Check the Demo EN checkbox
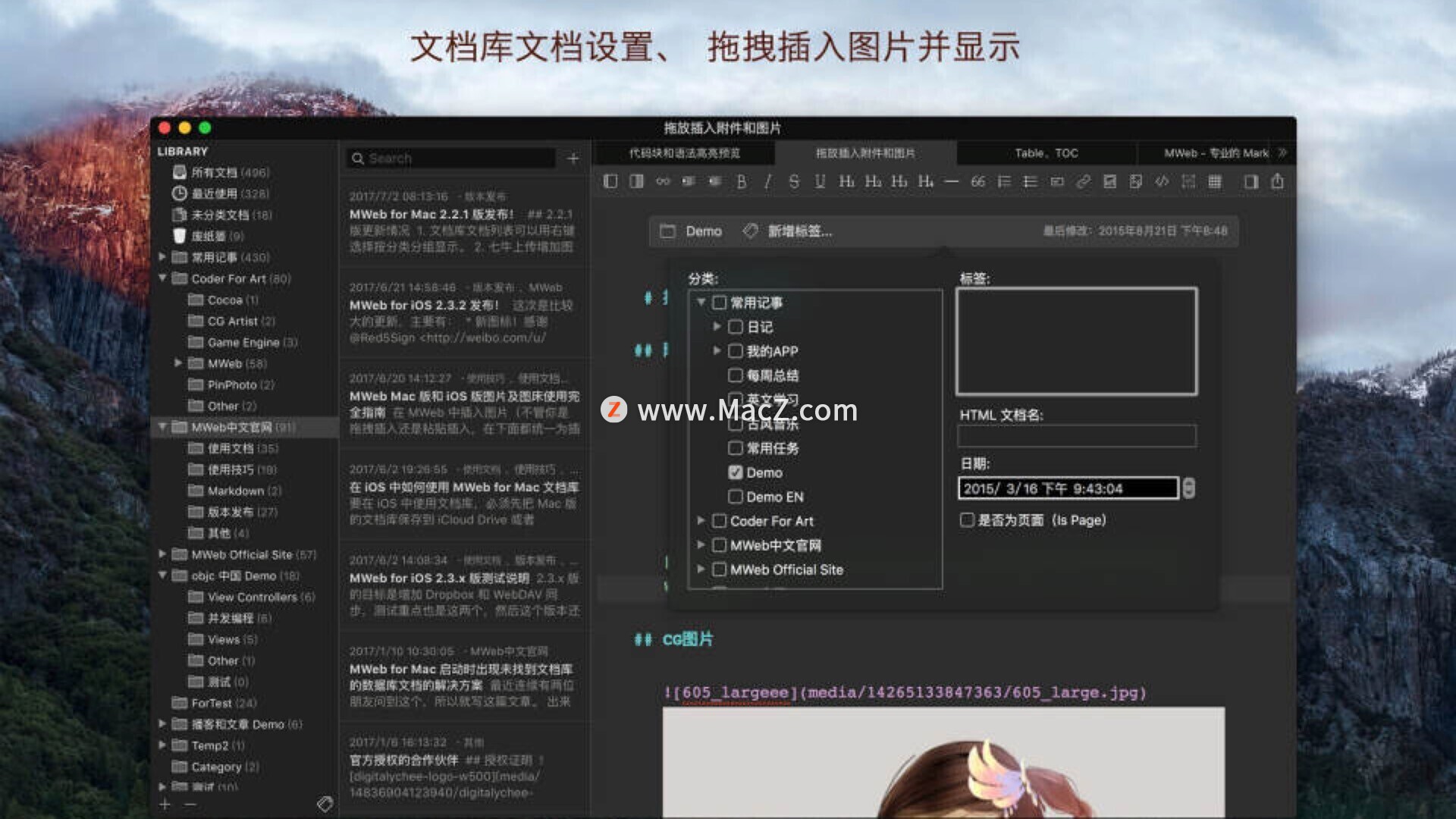This screenshot has width=1456, height=819. point(736,497)
